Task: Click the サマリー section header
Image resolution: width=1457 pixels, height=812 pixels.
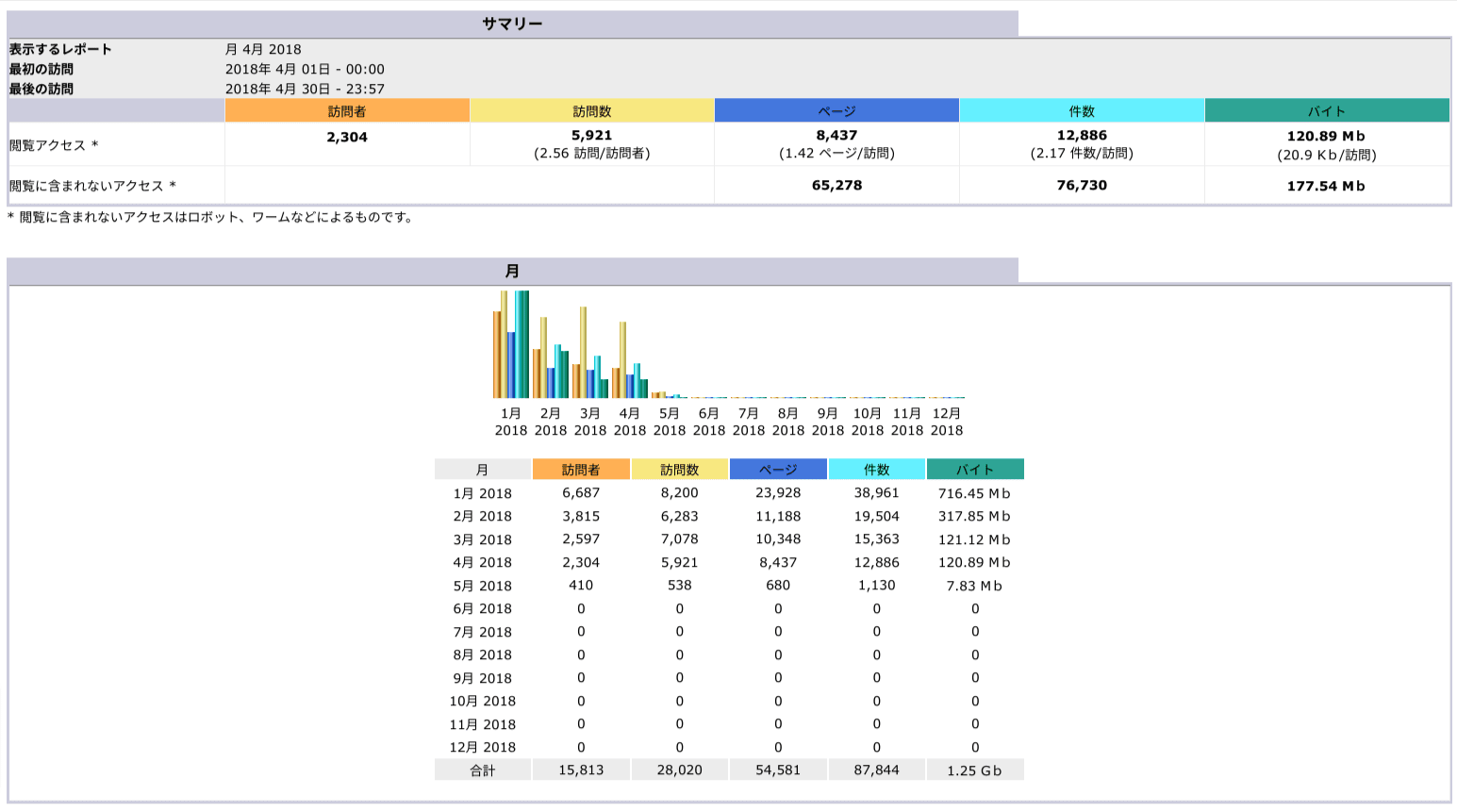Action: tap(512, 24)
